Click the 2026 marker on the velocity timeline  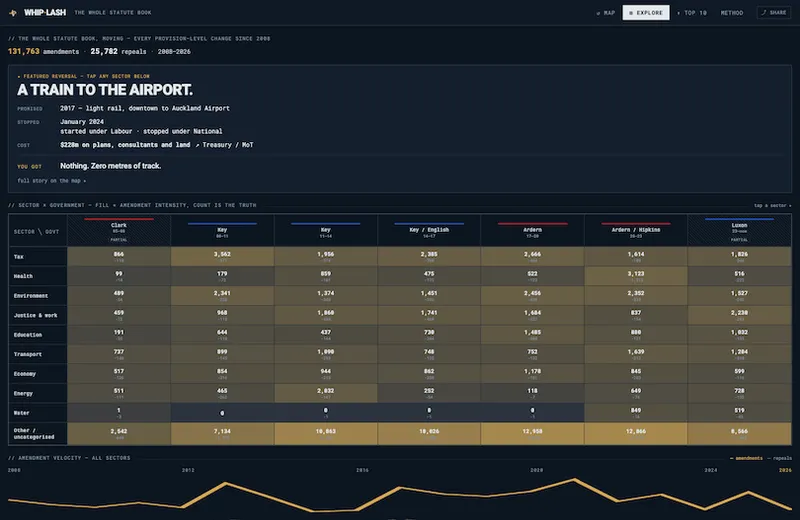pyautogui.click(x=785, y=470)
